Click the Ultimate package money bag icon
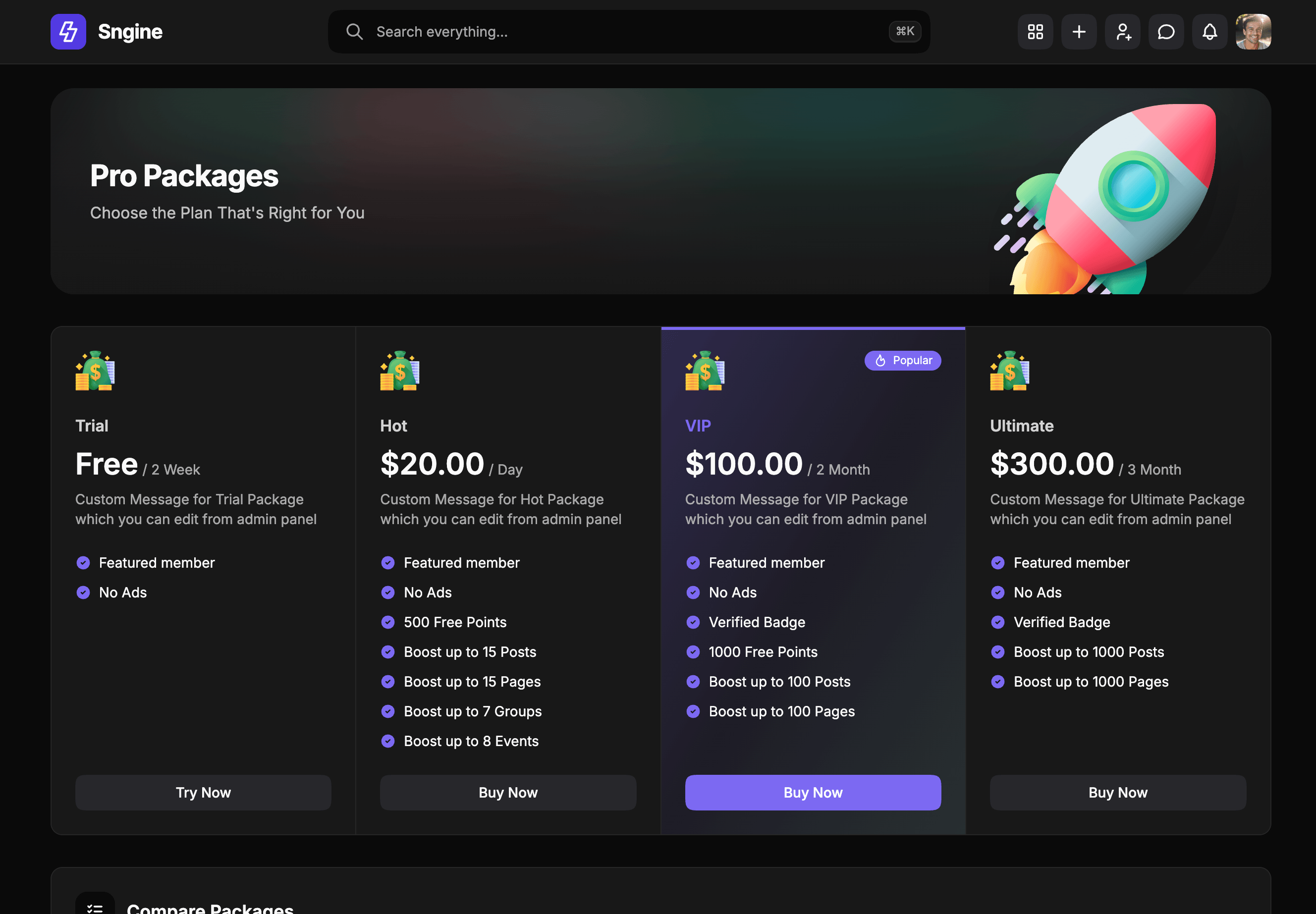 click(1010, 371)
